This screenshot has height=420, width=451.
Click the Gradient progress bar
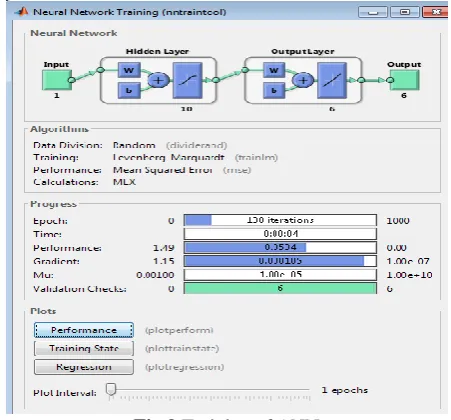click(280, 261)
